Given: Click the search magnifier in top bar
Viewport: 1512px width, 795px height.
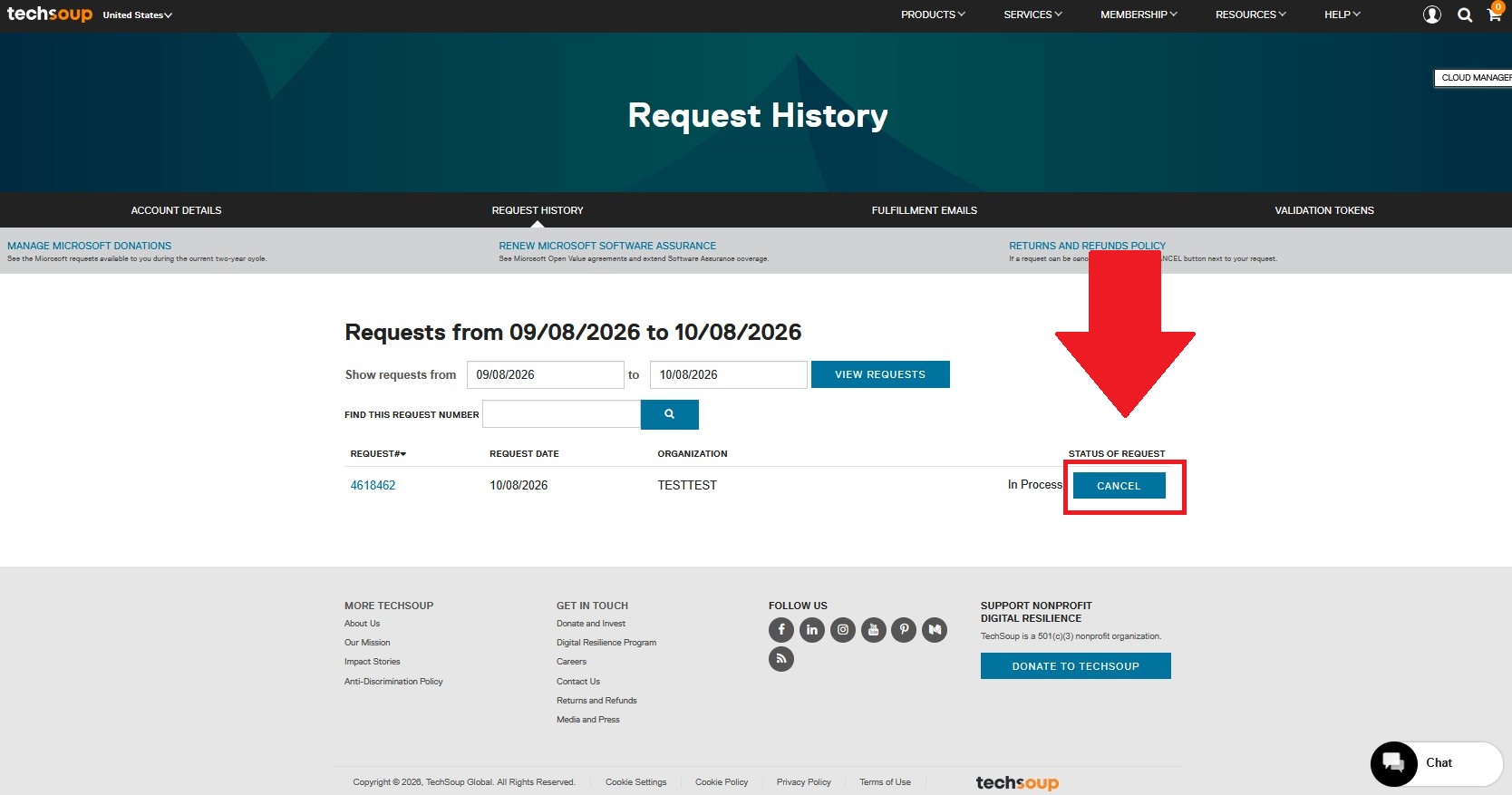Looking at the screenshot, I should pos(1465,15).
